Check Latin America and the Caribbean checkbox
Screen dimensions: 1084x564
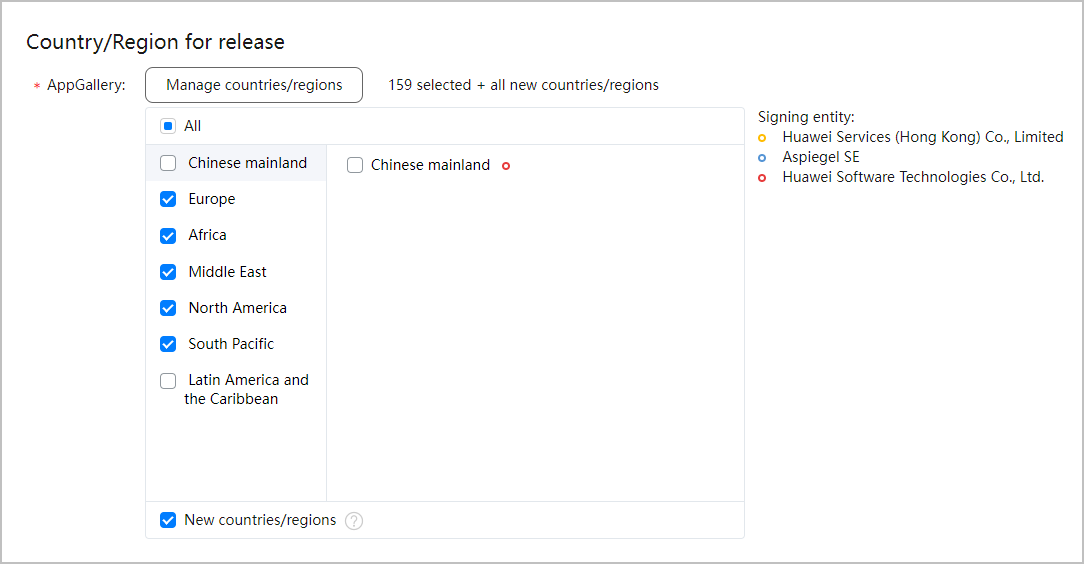pos(168,381)
